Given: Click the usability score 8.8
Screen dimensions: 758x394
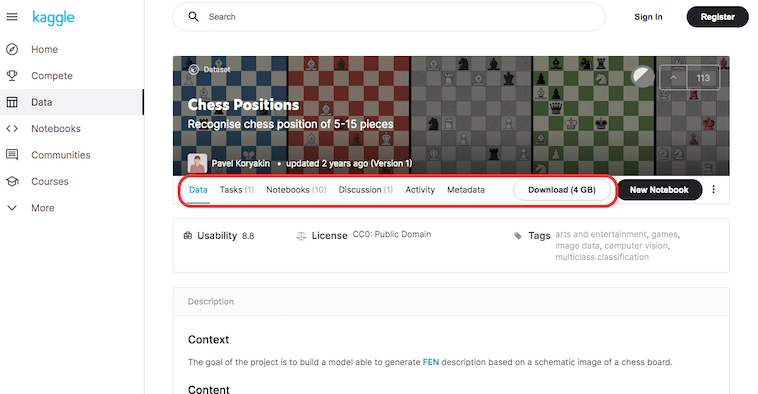Looking at the screenshot, I should [x=248, y=236].
